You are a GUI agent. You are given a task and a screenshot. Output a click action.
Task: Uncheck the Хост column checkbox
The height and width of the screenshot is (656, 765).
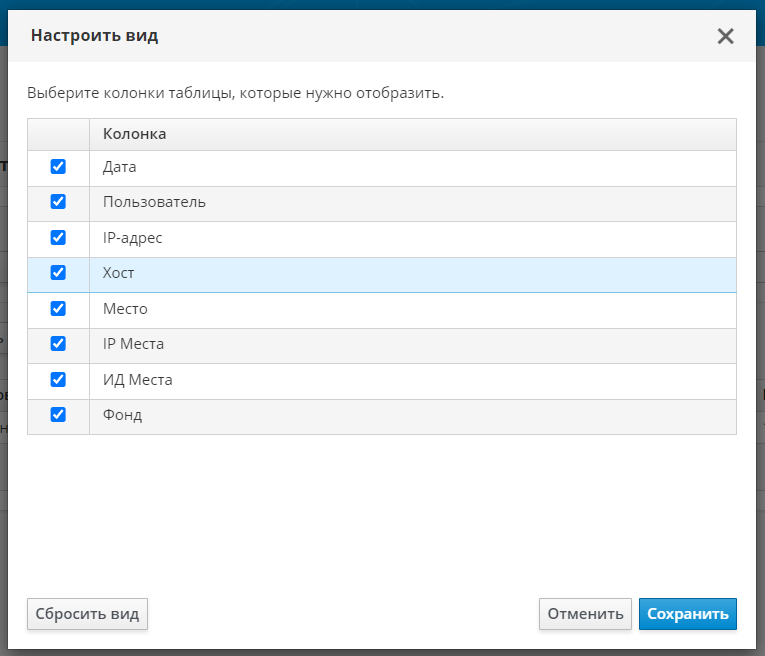58,273
